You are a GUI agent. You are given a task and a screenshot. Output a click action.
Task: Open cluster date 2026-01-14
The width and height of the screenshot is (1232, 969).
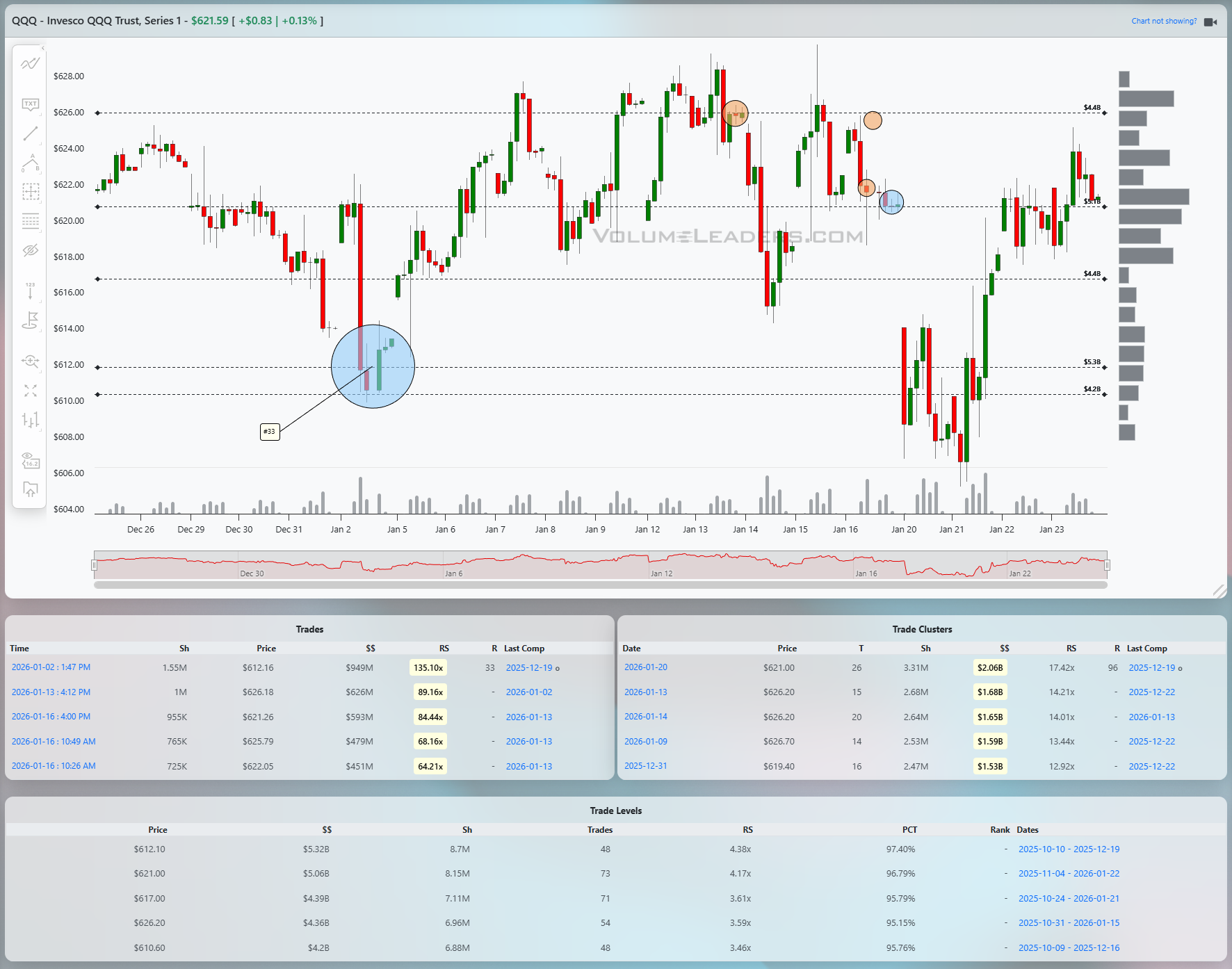[x=645, y=717]
